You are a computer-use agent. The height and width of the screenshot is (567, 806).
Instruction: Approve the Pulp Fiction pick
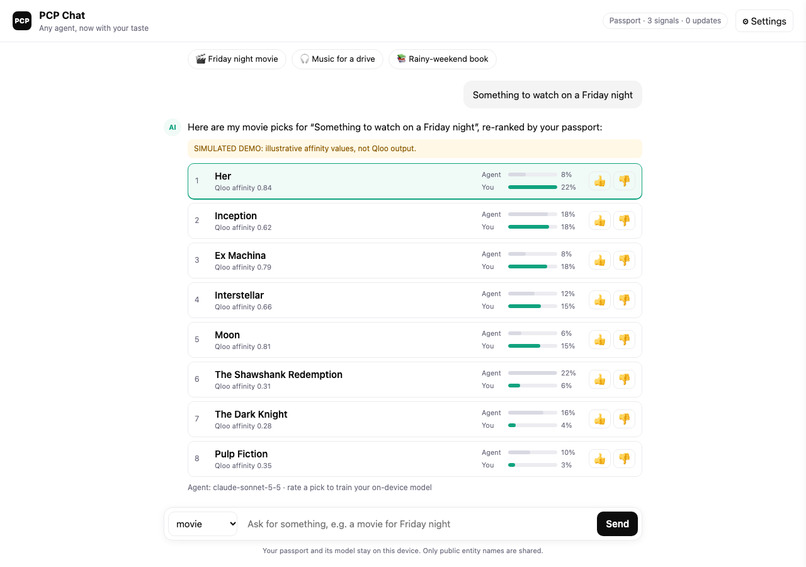[599, 459]
